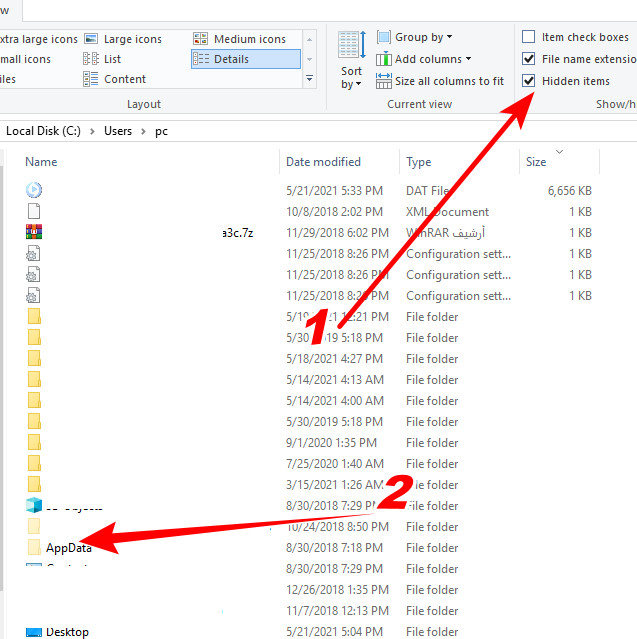637x639 pixels.
Task: Click folder icon dated 3/15/2021 1:26 AM
Action: pyautogui.click(x=34, y=484)
